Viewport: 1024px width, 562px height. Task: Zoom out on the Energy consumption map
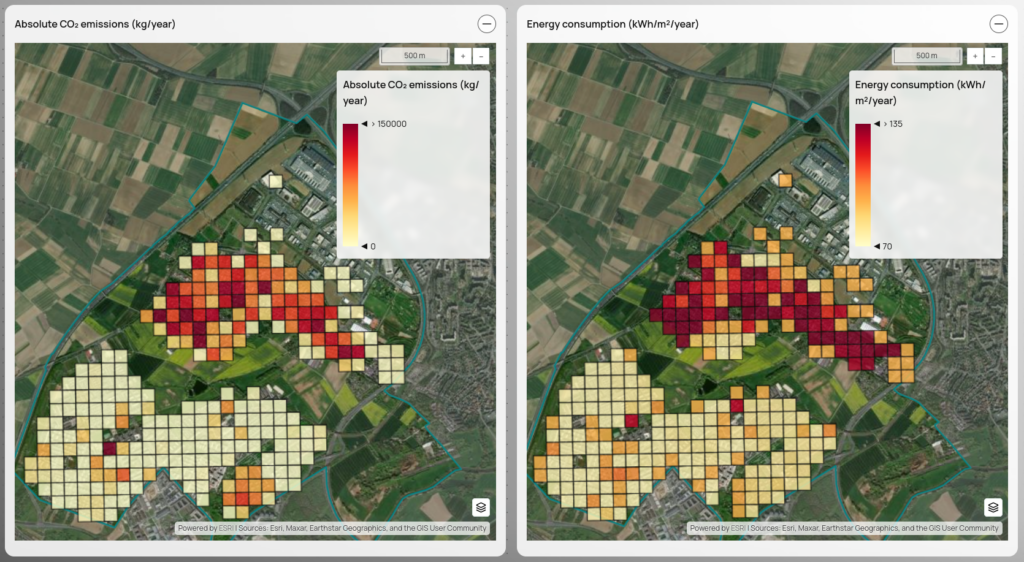[993, 56]
